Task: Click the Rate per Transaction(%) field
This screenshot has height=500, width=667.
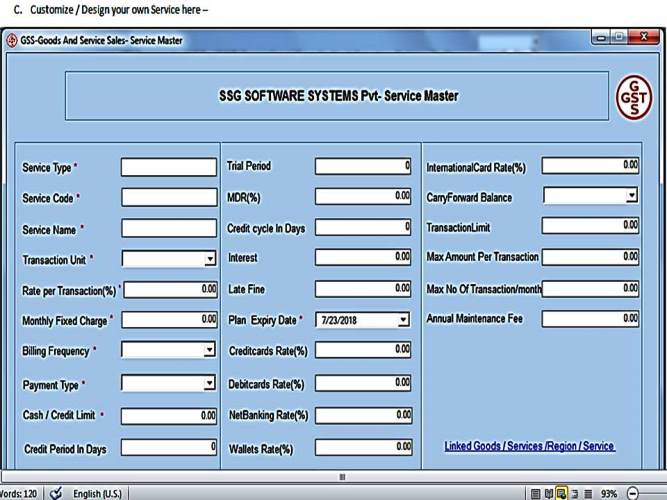Action: (x=171, y=289)
